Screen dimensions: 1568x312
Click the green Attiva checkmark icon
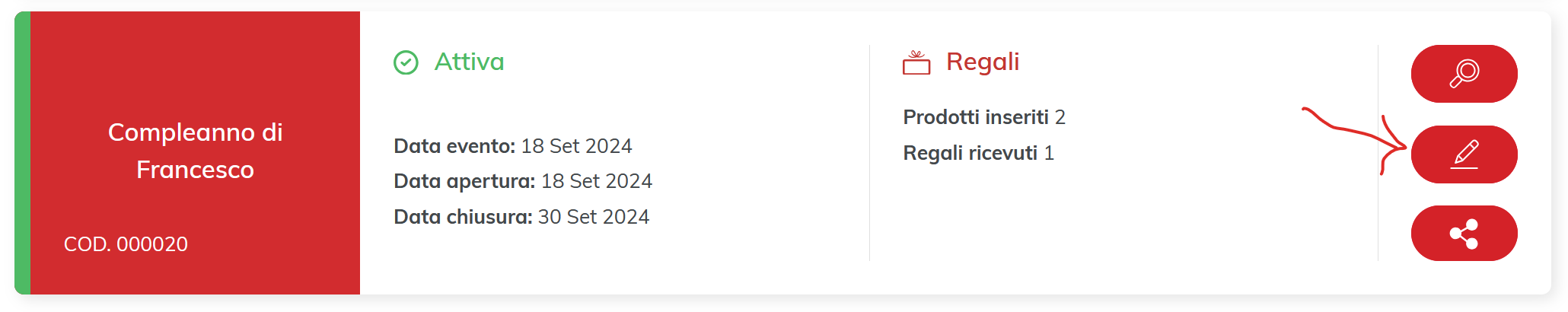click(406, 62)
